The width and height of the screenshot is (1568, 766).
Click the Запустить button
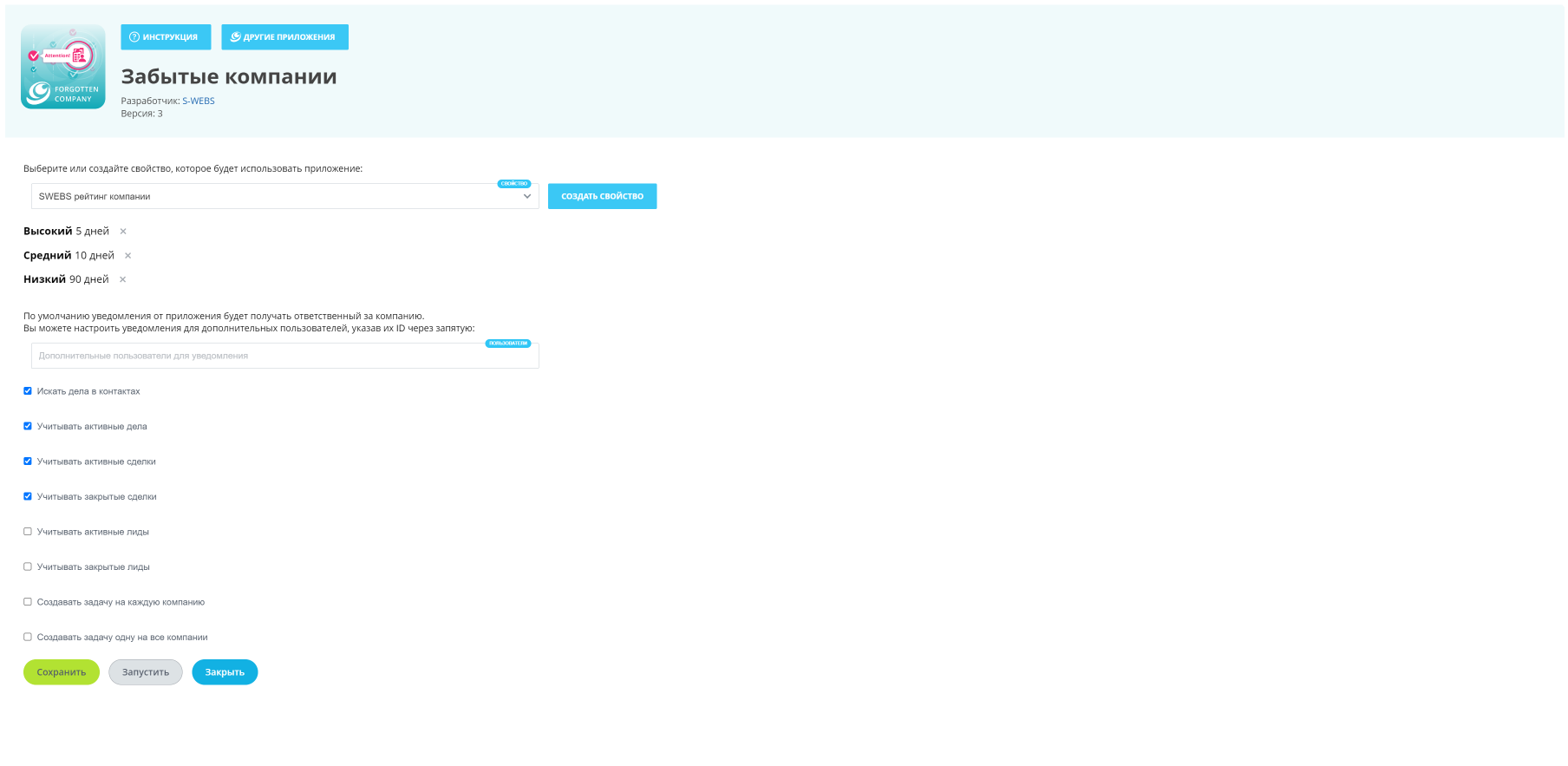point(146,672)
